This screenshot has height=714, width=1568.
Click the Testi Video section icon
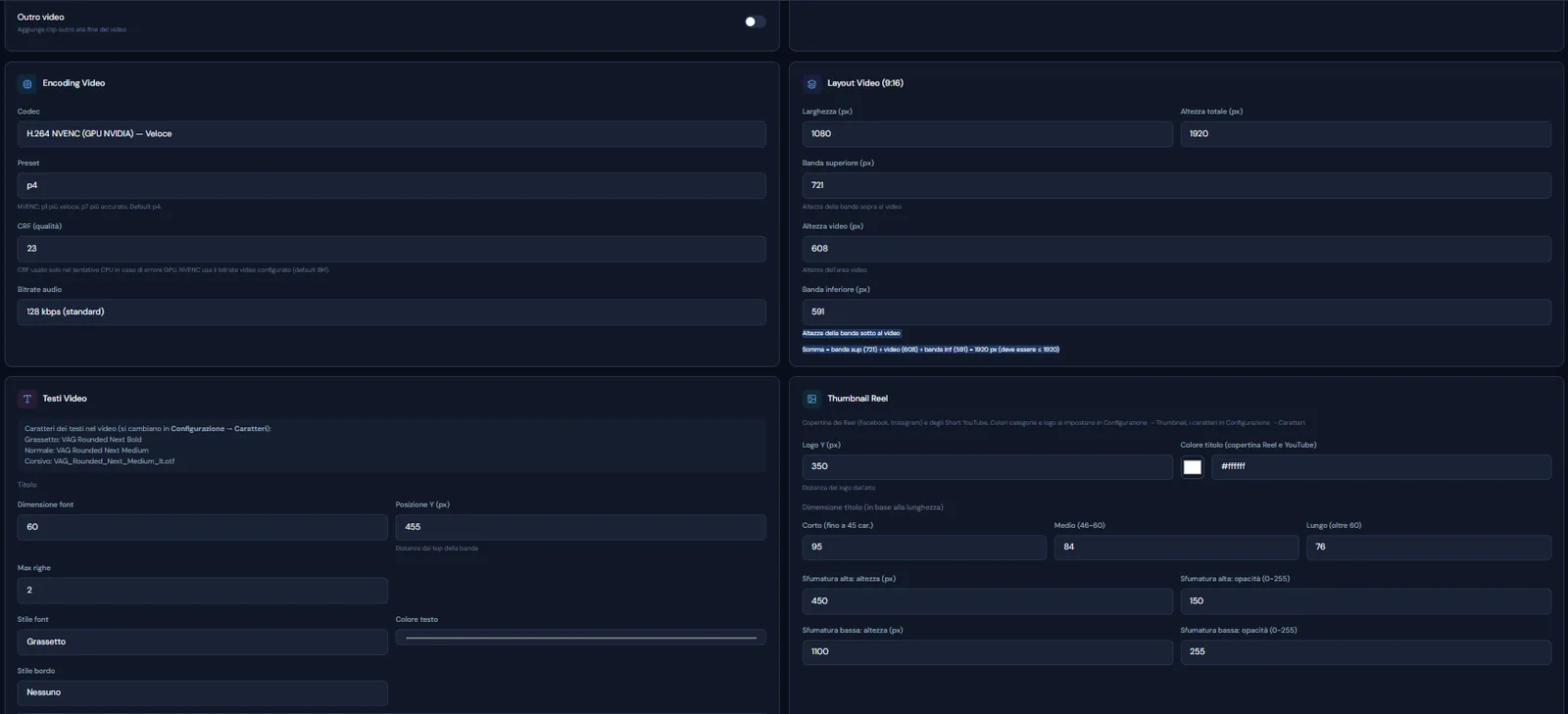tap(27, 400)
